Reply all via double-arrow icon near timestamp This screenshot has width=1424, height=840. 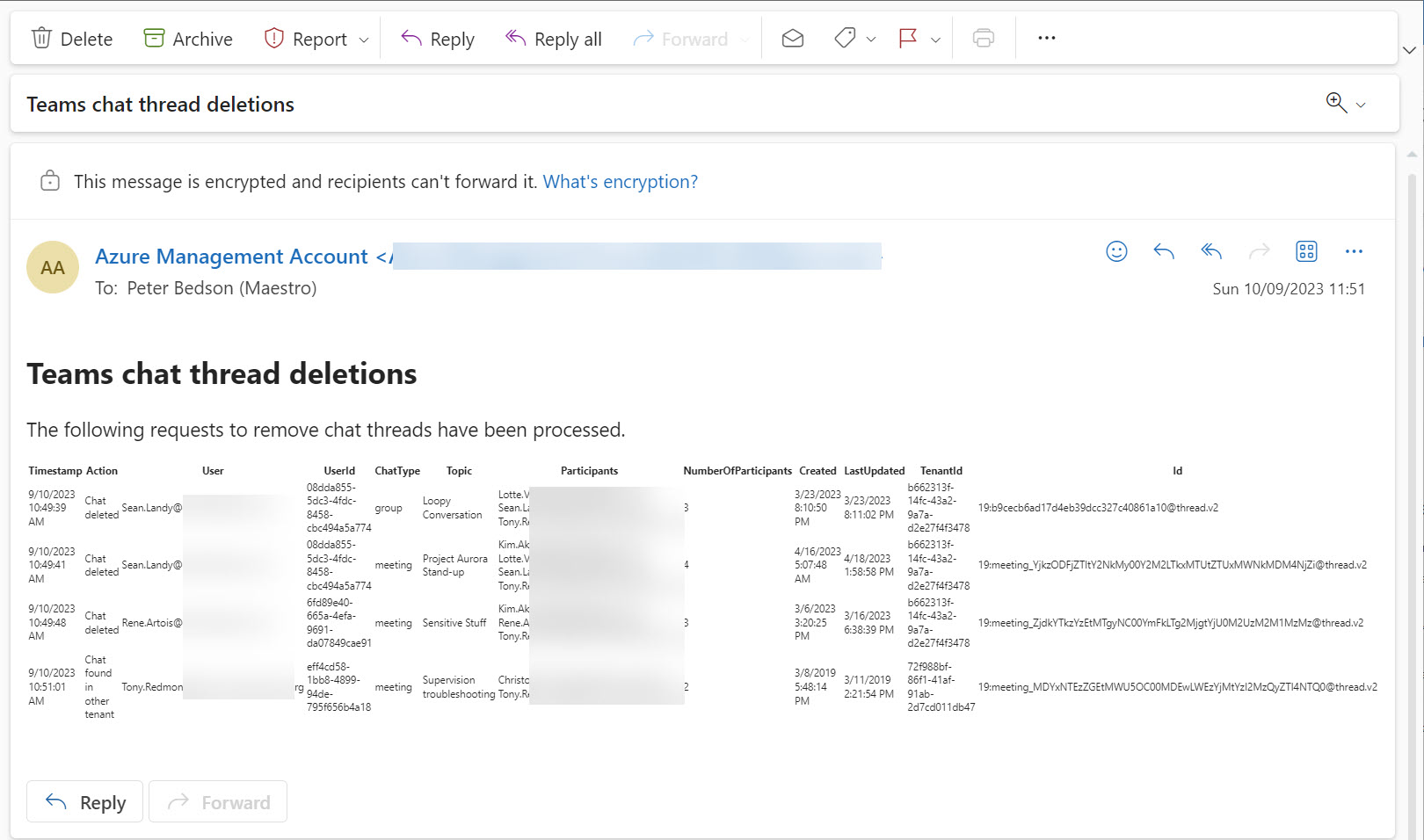click(1210, 251)
